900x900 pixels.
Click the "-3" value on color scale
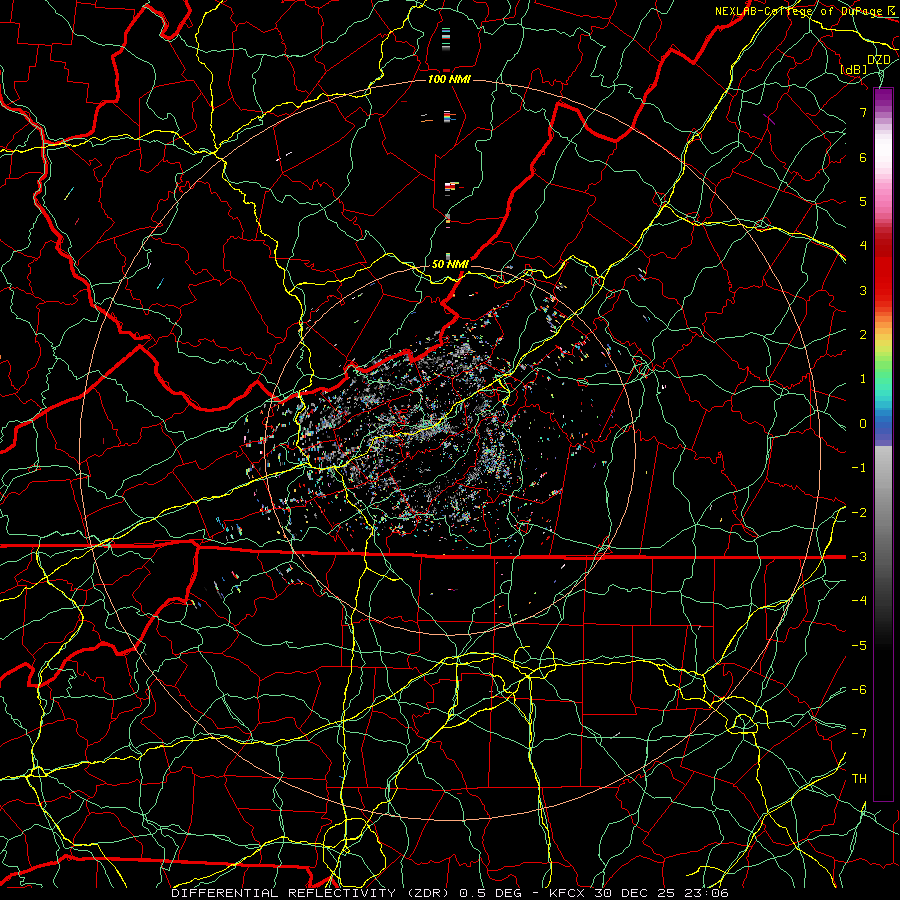[859, 557]
